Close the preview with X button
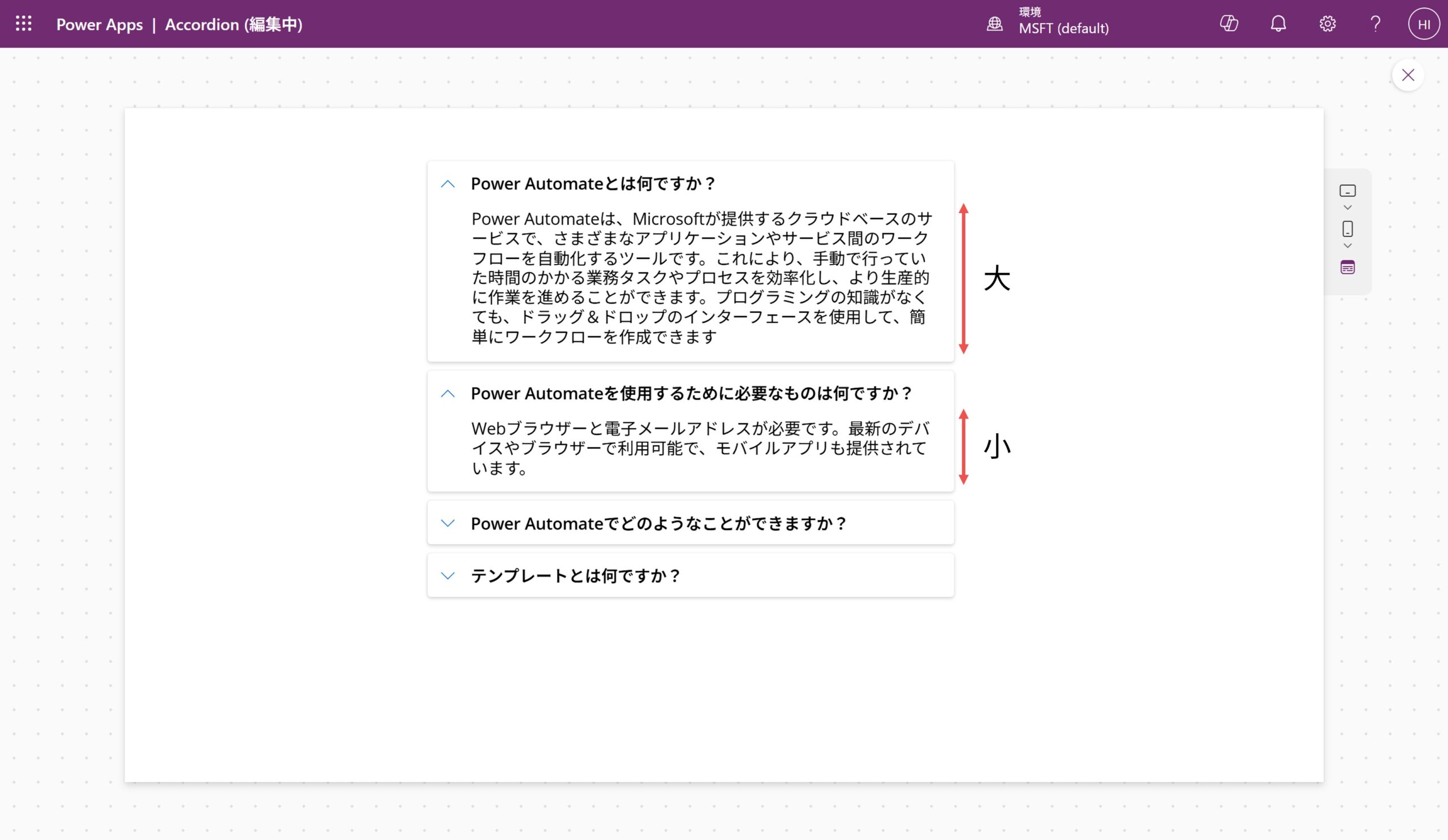The width and height of the screenshot is (1448, 840). (x=1408, y=75)
